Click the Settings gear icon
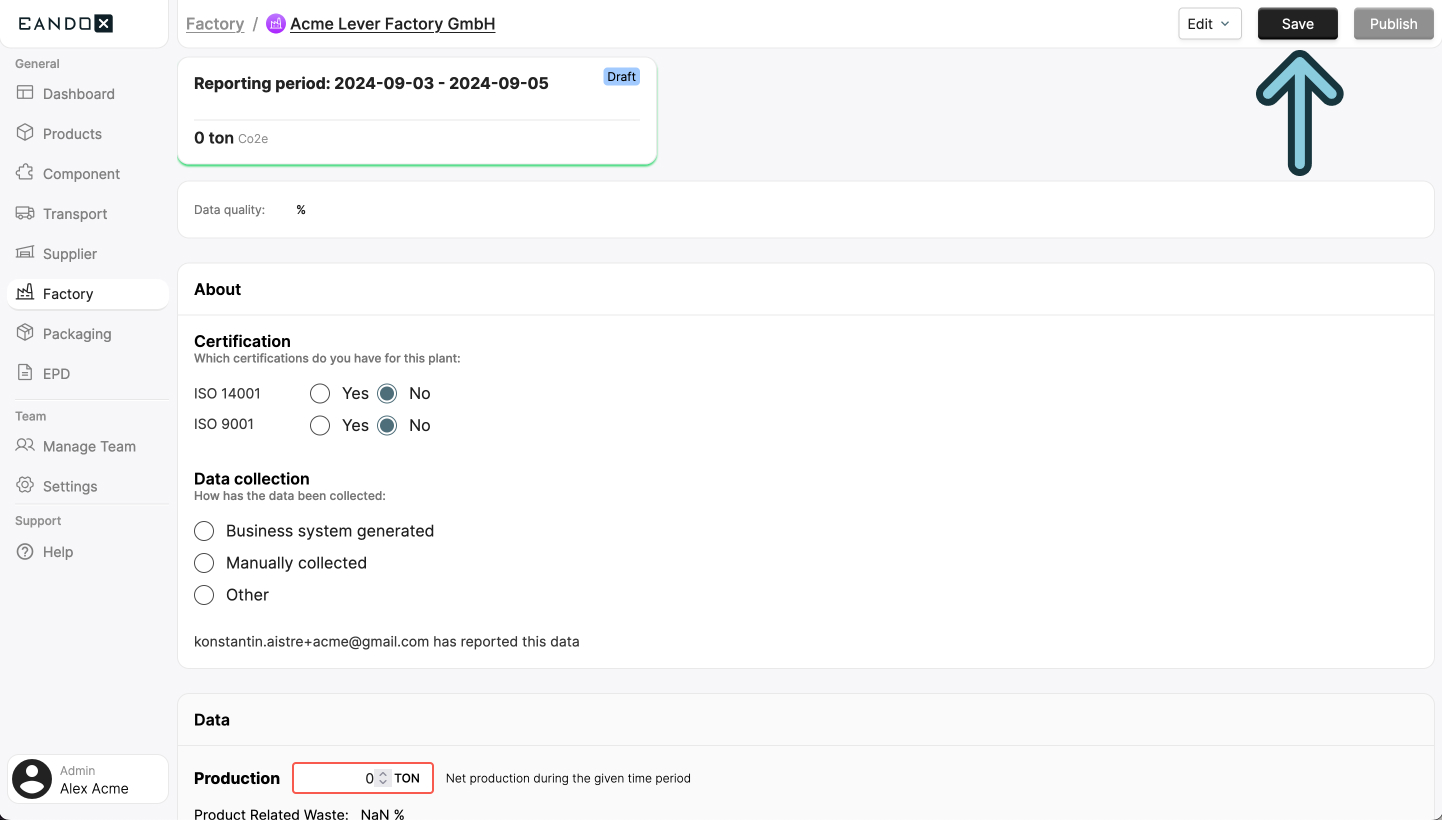1442x820 pixels. (x=25, y=486)
